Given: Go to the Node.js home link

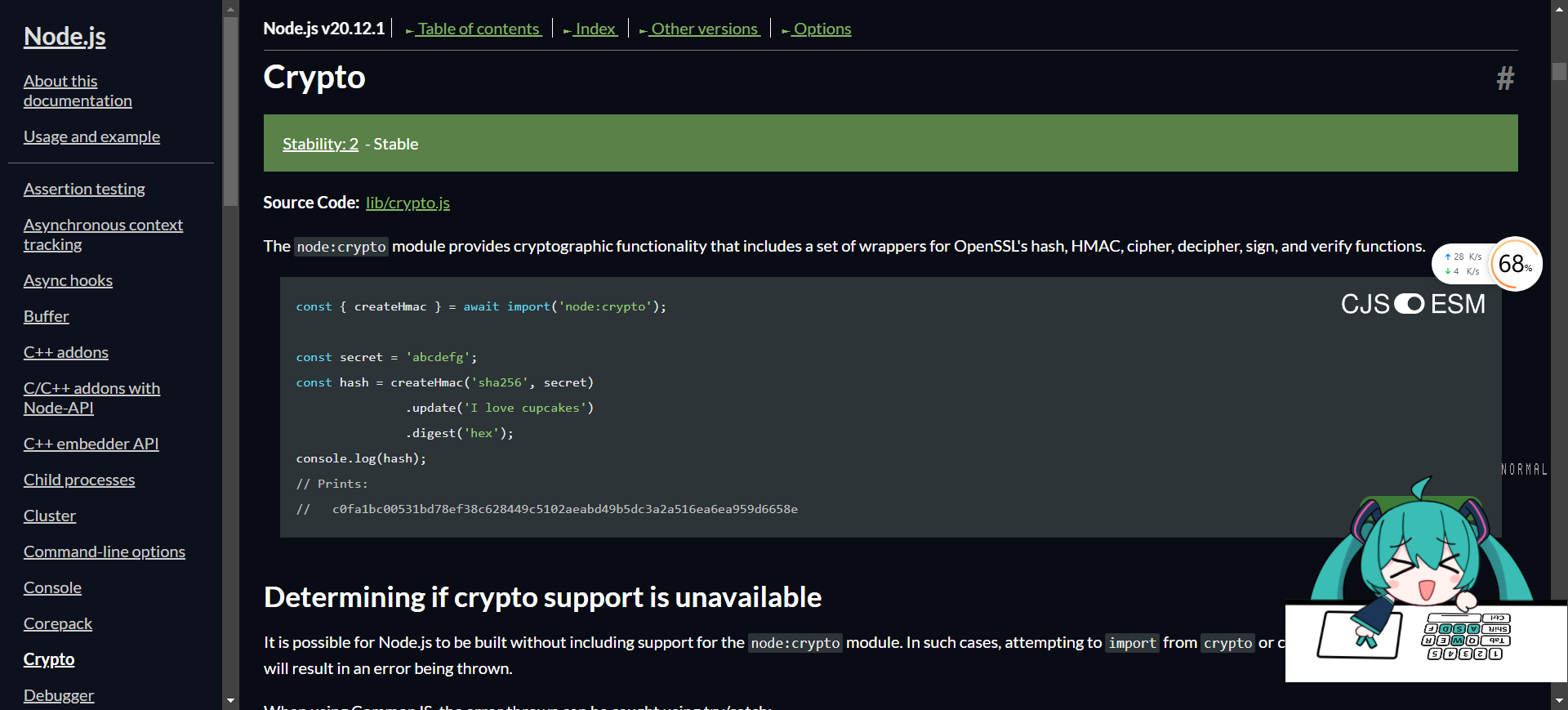Looking at the screenshot, I should coord(65,37).
